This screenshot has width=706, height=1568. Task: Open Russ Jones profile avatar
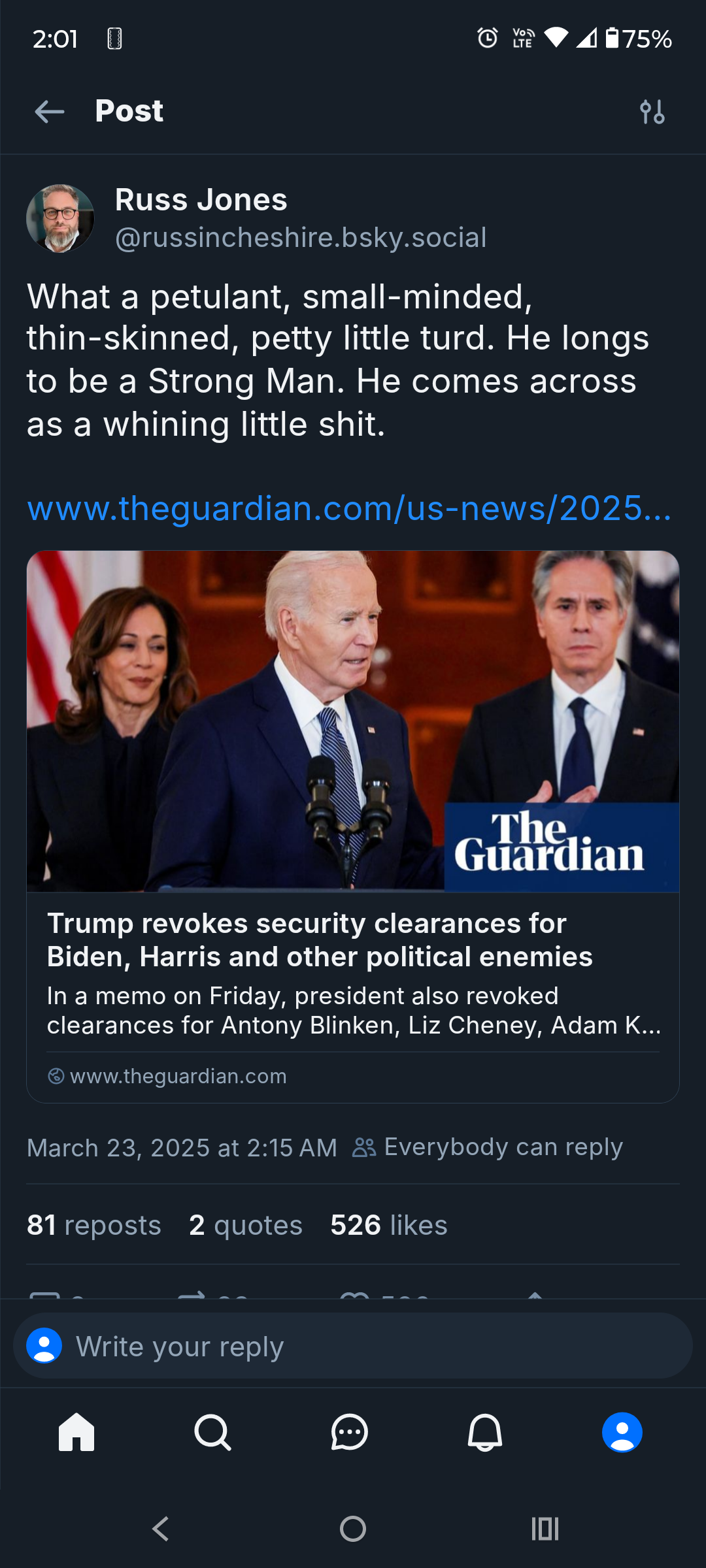[60, 218]
